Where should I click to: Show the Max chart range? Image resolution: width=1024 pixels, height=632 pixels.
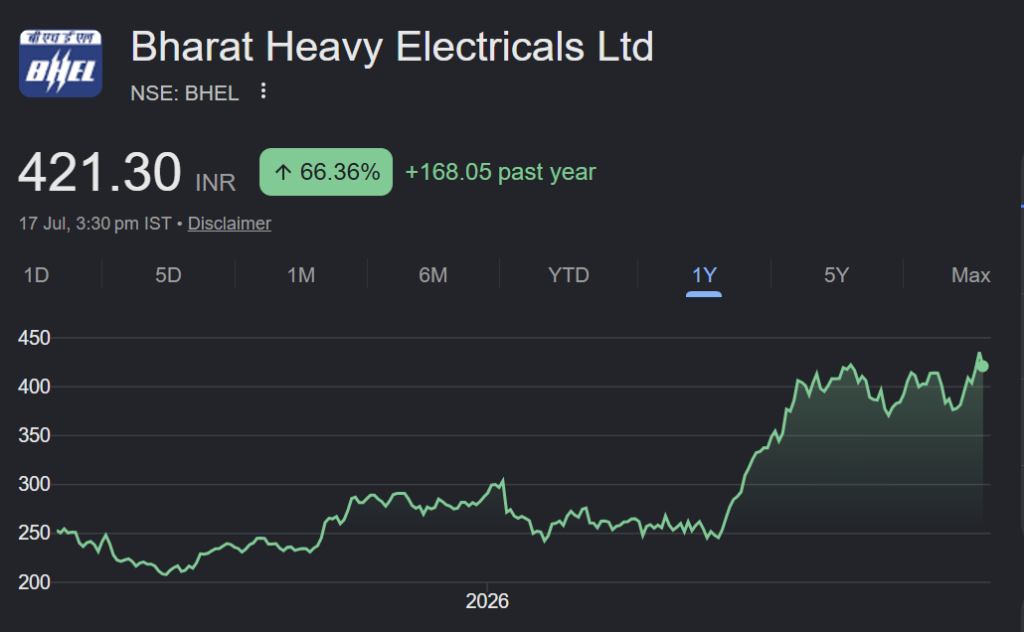pos(970,275)
